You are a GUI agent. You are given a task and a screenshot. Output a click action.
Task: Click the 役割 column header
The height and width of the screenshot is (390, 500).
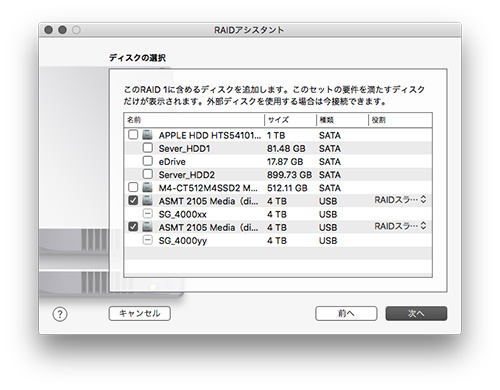click(400, 120)
